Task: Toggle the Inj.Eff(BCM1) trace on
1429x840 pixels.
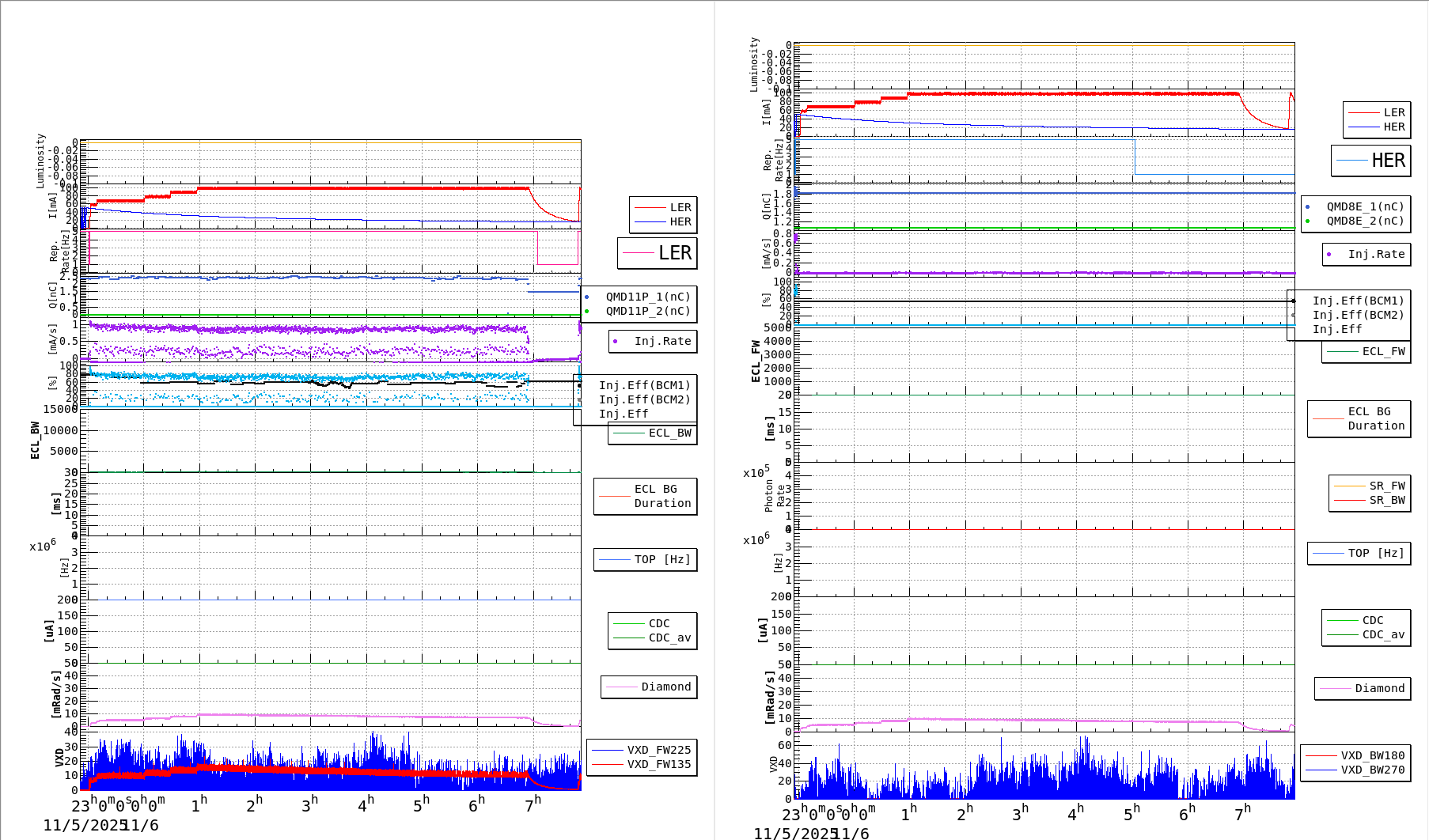Action: point(645,386)
